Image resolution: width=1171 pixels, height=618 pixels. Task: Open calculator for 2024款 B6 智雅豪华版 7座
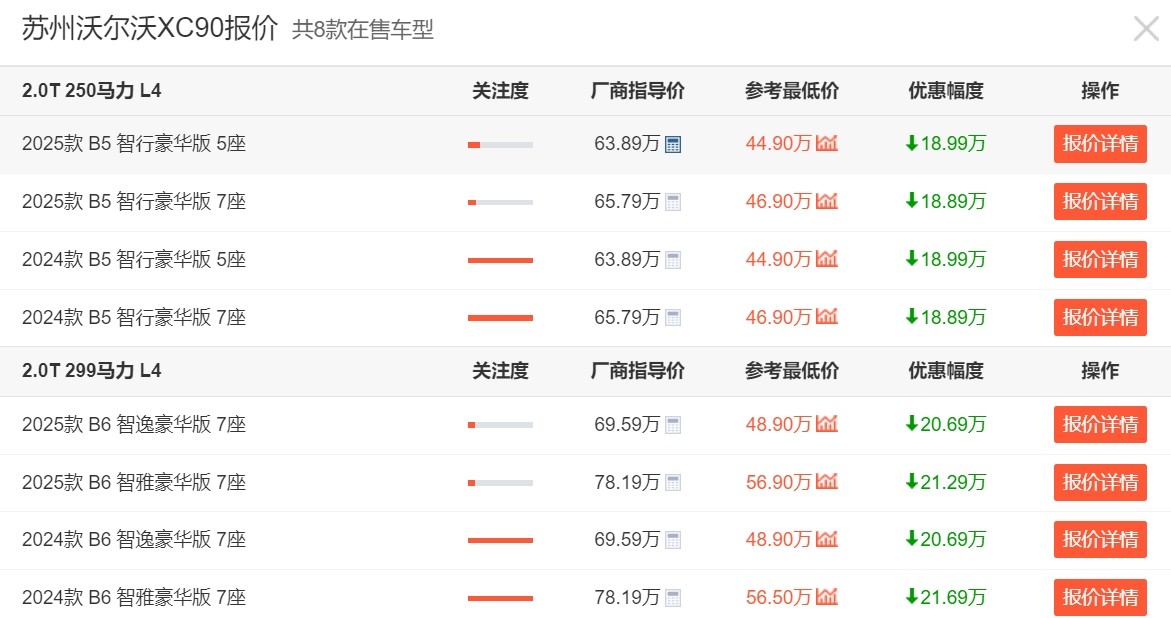click(673, 598)
